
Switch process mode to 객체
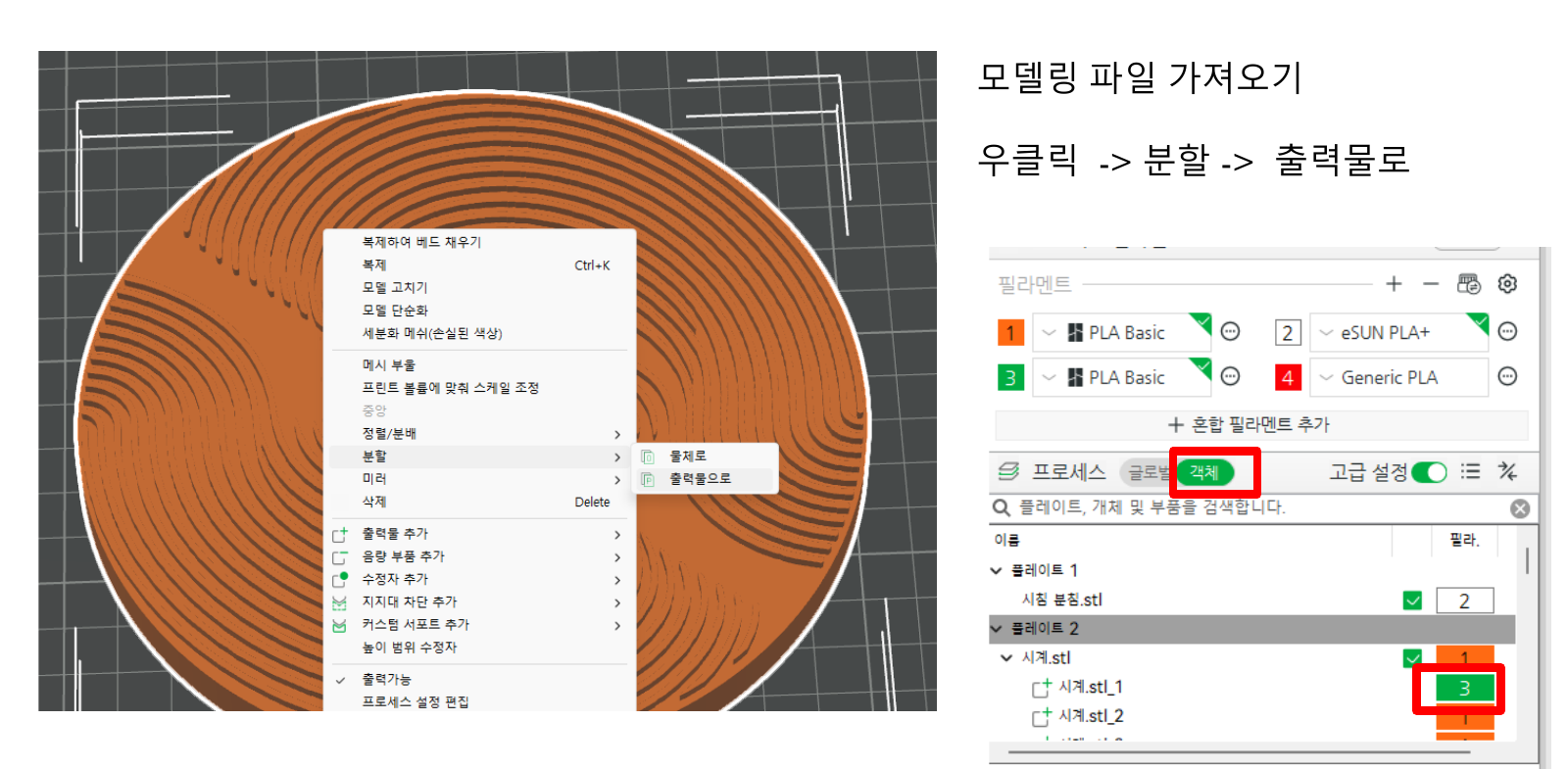point(1204,472)
